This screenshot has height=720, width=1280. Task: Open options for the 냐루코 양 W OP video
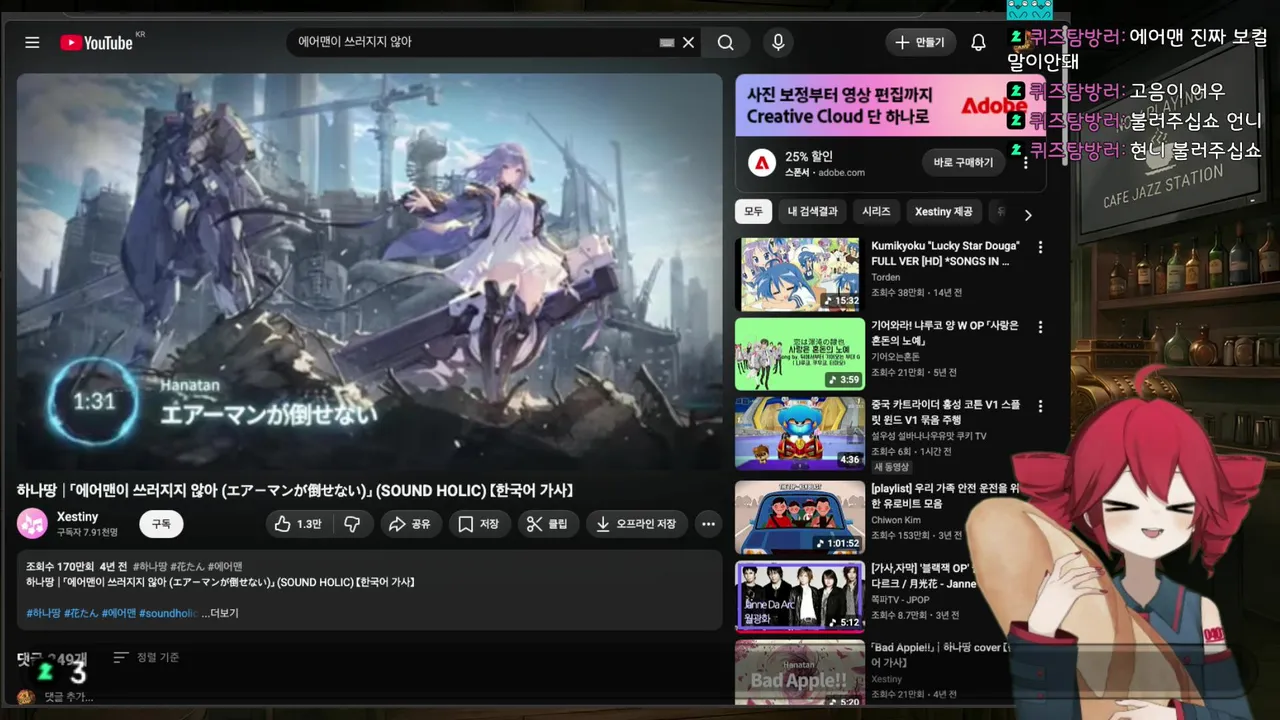click(x=1040, y=327)
